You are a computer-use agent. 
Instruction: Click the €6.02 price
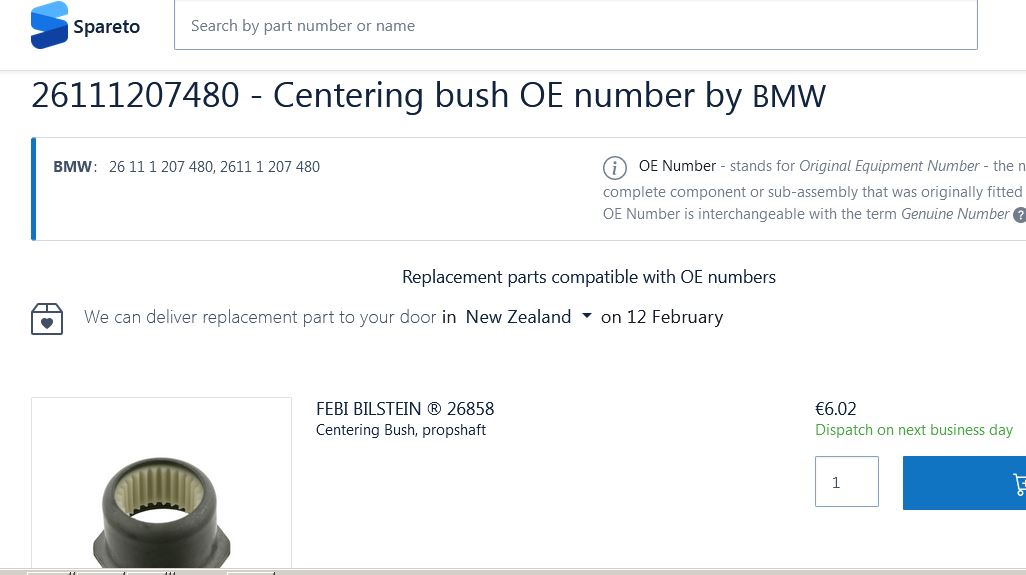point(836,409)
